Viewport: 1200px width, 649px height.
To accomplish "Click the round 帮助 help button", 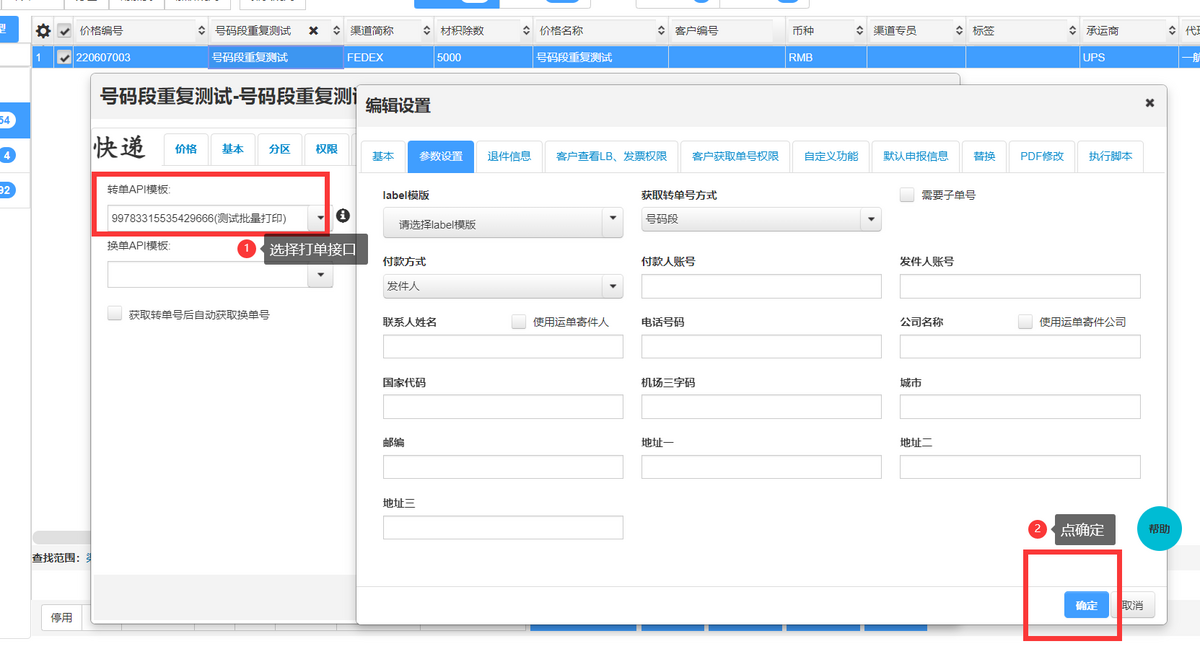I will [1158, 529].
